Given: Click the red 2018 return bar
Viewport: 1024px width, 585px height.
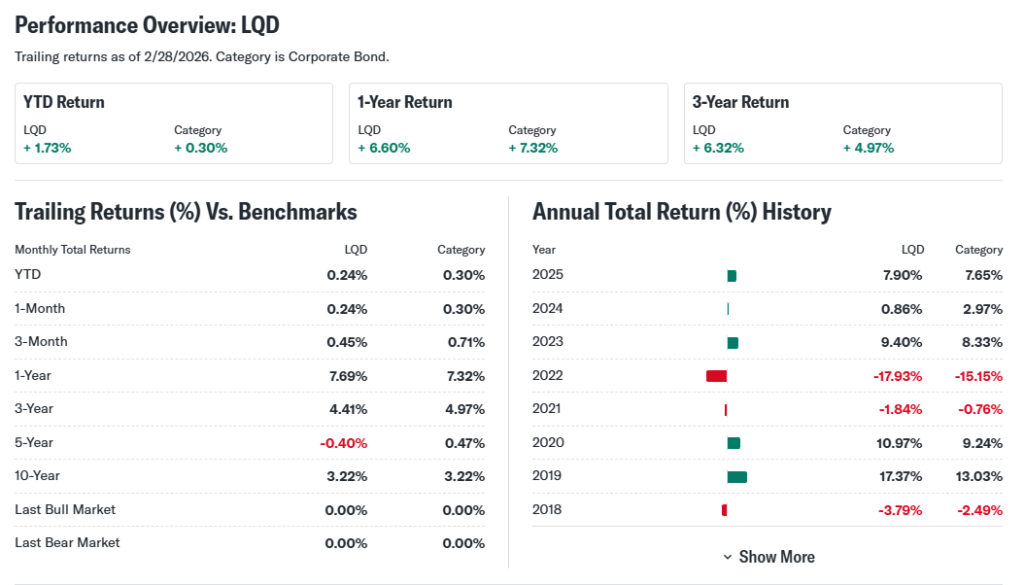Looking at the screenshot, I should pyautogui.click(x=724, y=510).
